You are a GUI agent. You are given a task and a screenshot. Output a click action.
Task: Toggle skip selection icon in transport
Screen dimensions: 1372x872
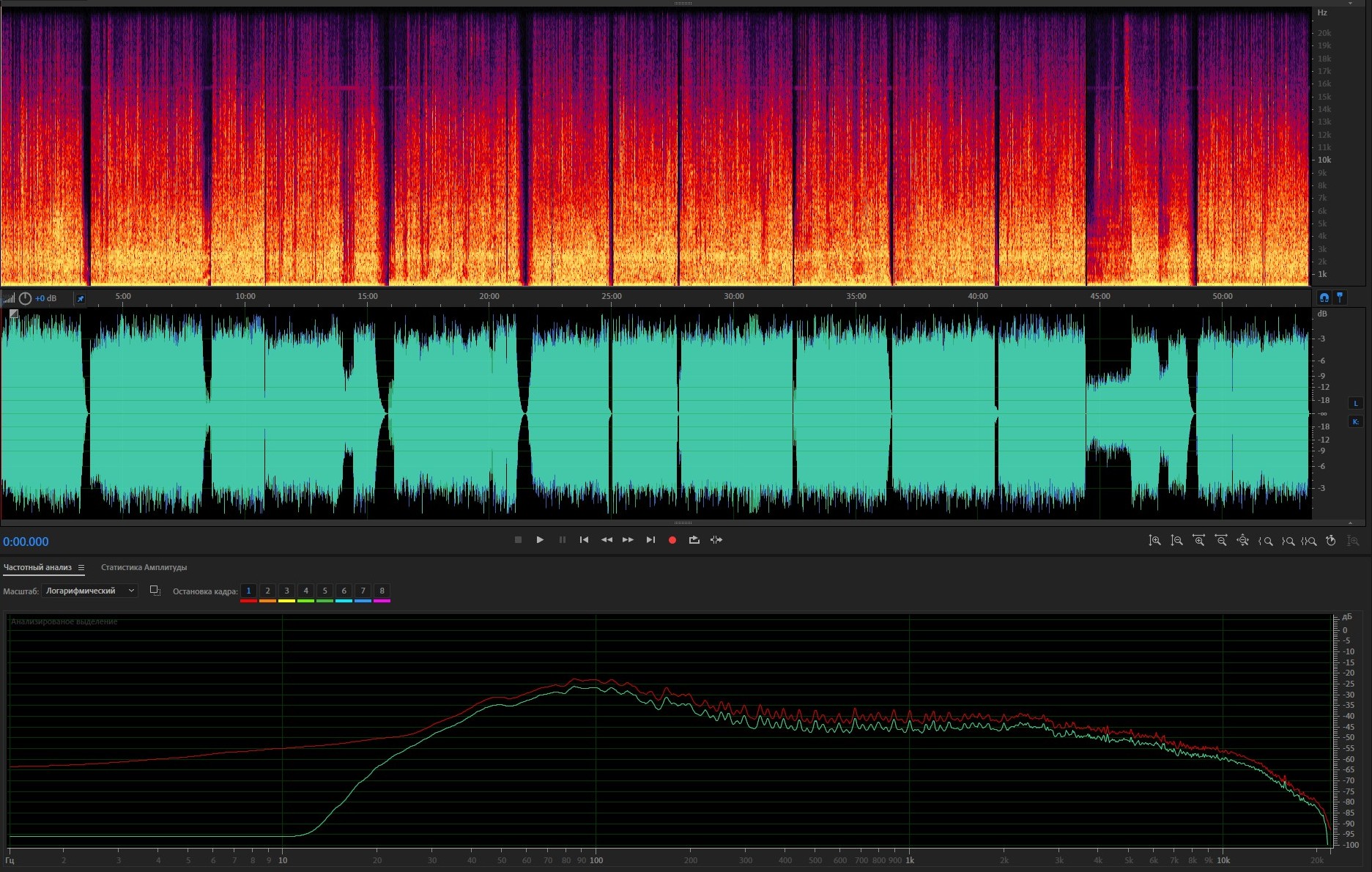point(716,540)
